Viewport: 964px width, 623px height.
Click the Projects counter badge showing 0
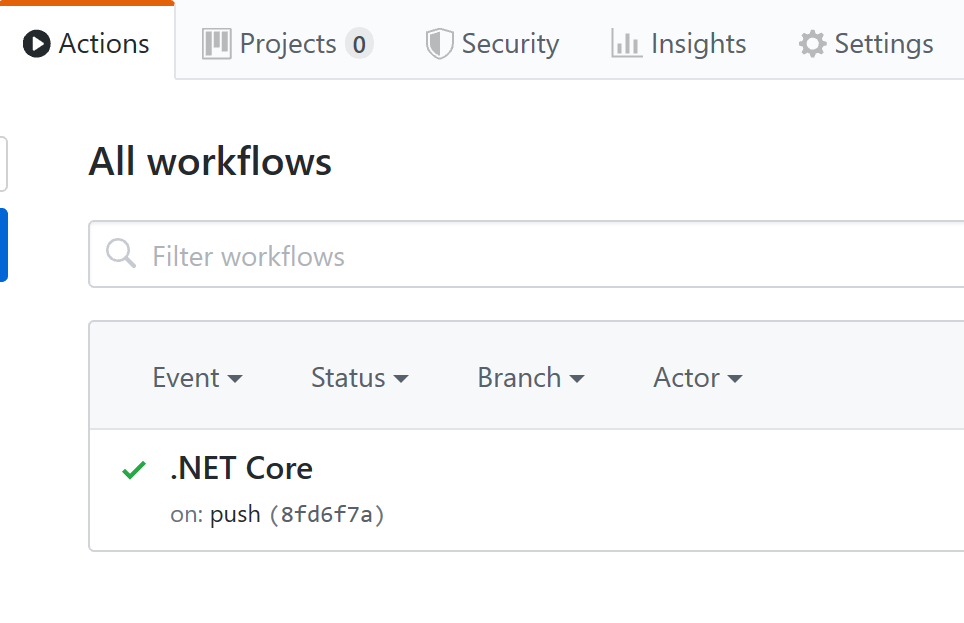(359, 44)
